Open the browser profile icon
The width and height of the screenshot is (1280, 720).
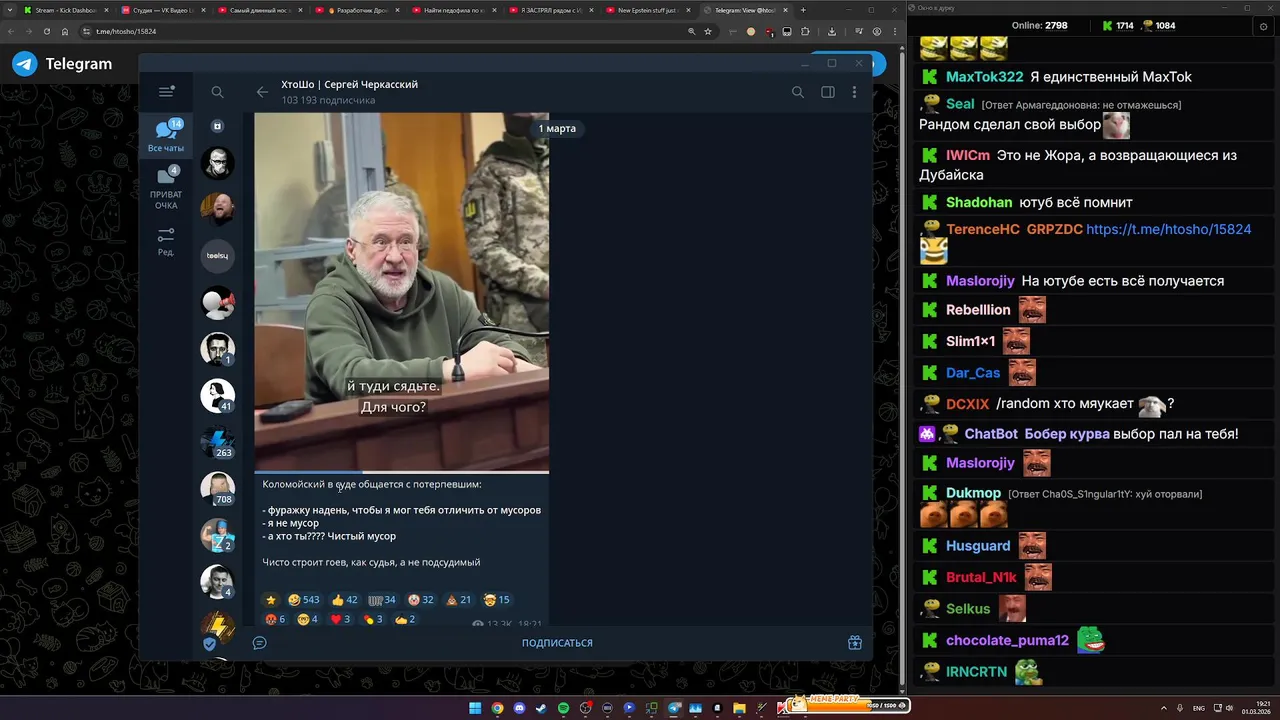[x=877, y=31]
